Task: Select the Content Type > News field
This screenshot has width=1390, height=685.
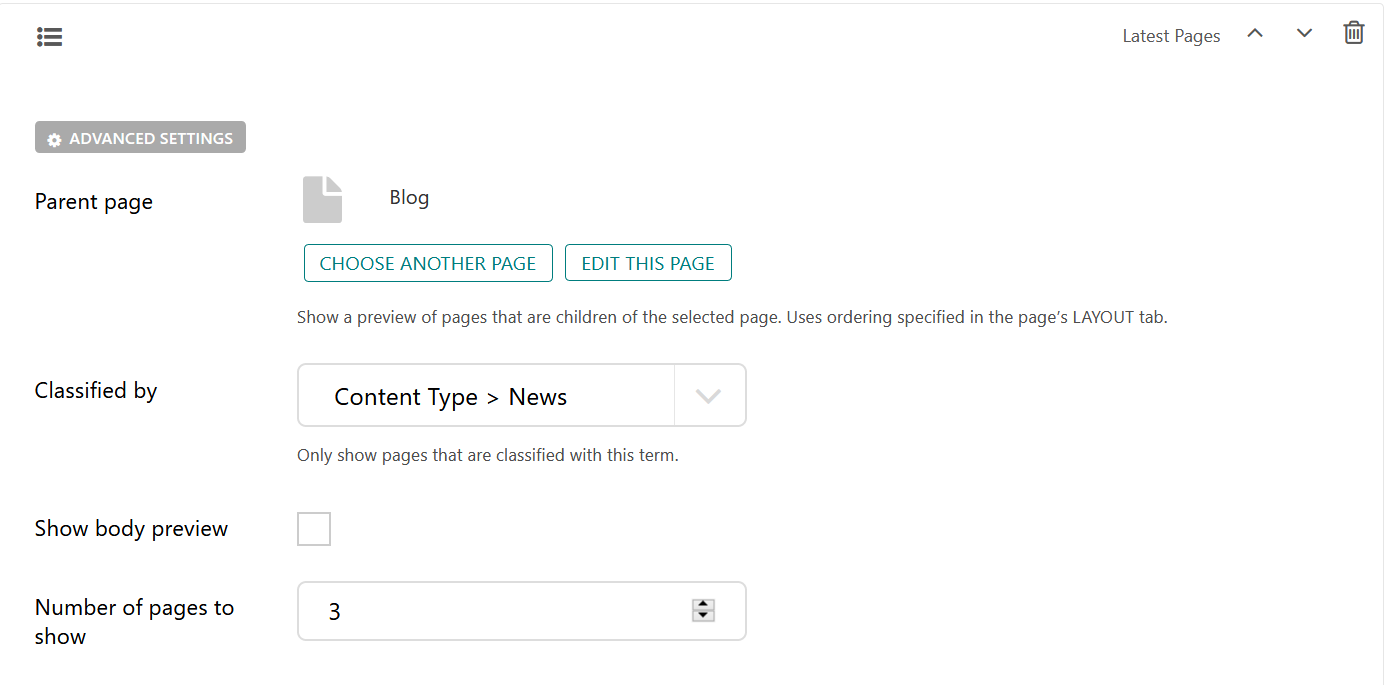Action: 486,396
